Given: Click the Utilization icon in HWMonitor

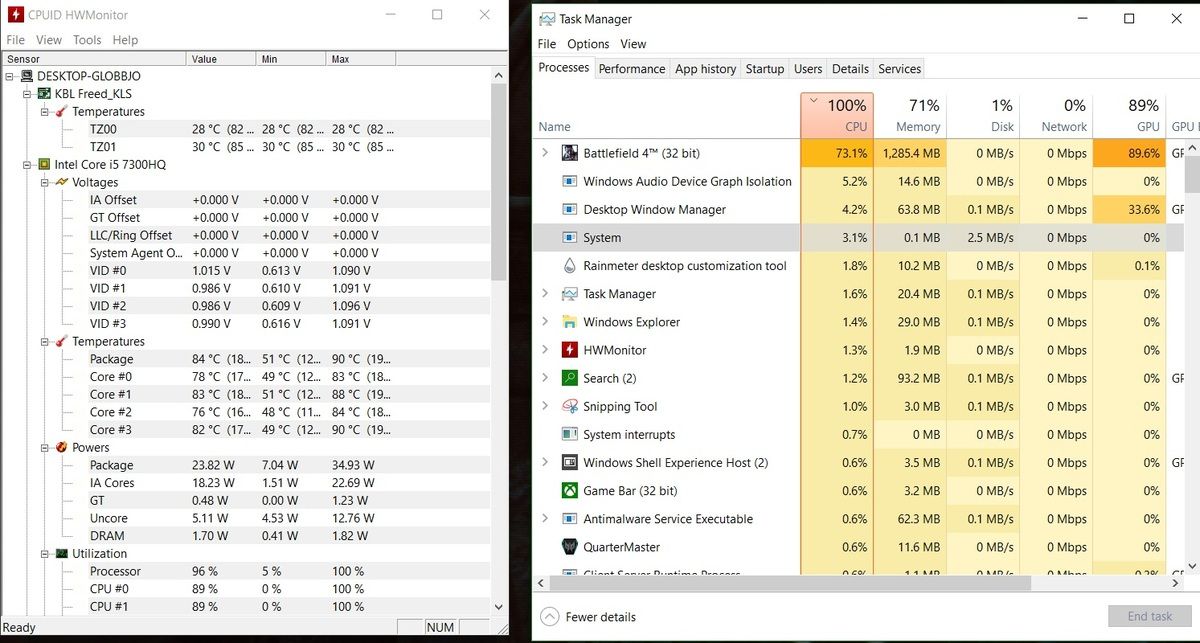Looking at the screenshot, I should 61,553.
